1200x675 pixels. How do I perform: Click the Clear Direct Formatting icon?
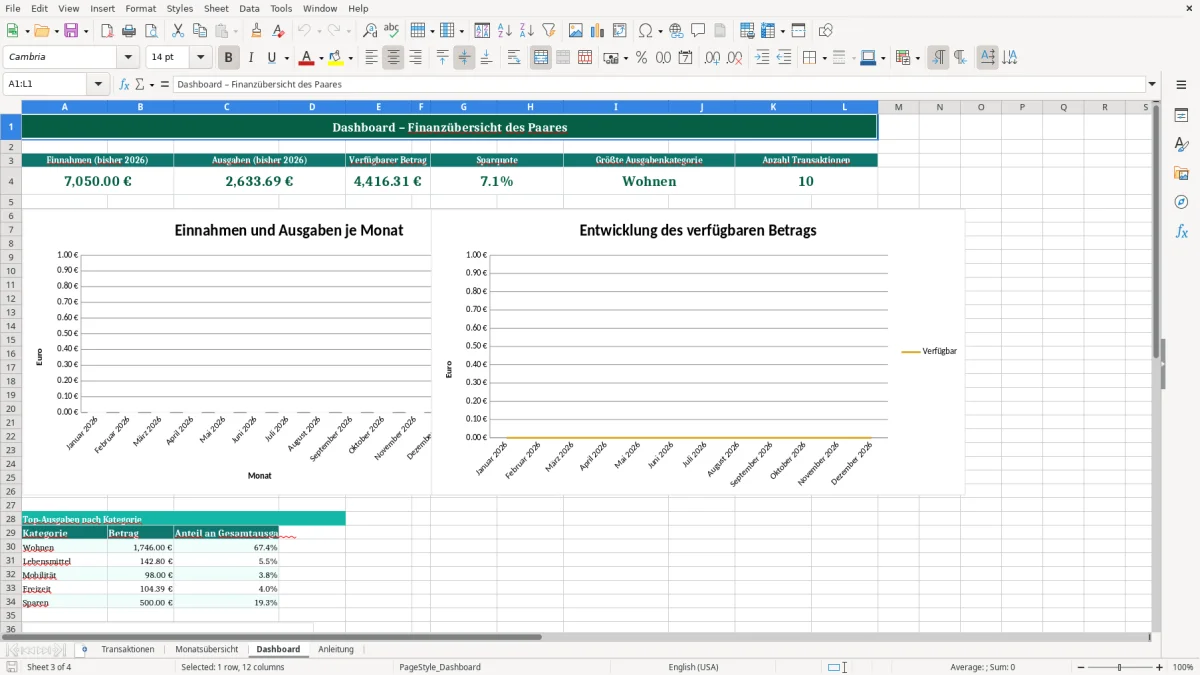coord(279,31)
